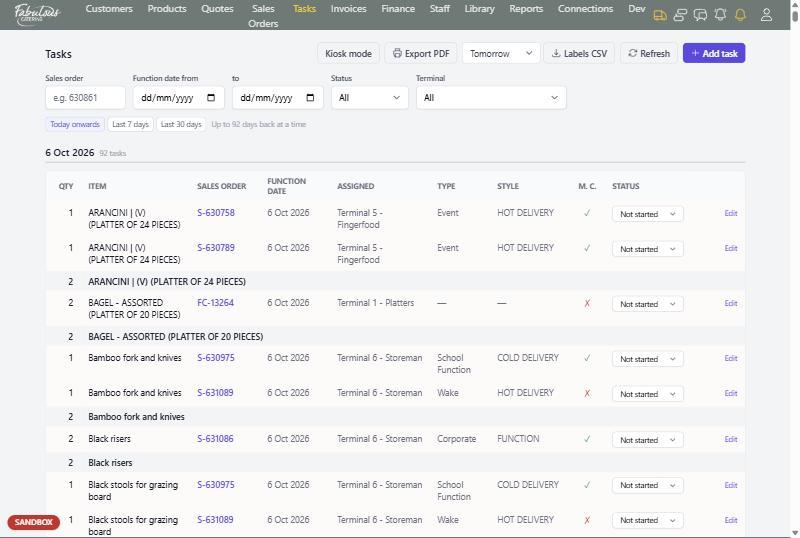Open status dropdown for Black stools S-631089

tap(647, 520)
